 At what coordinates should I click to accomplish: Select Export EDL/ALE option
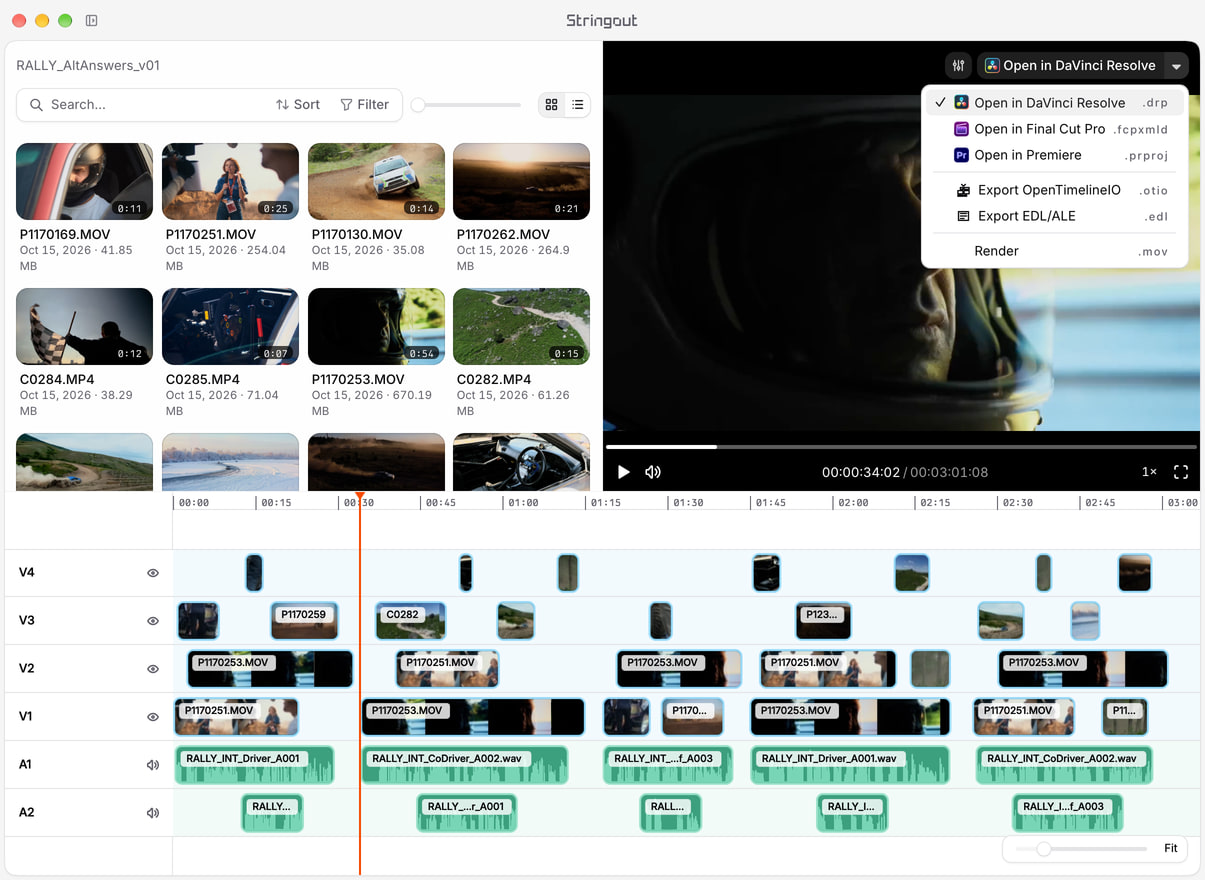[1055, 216]
